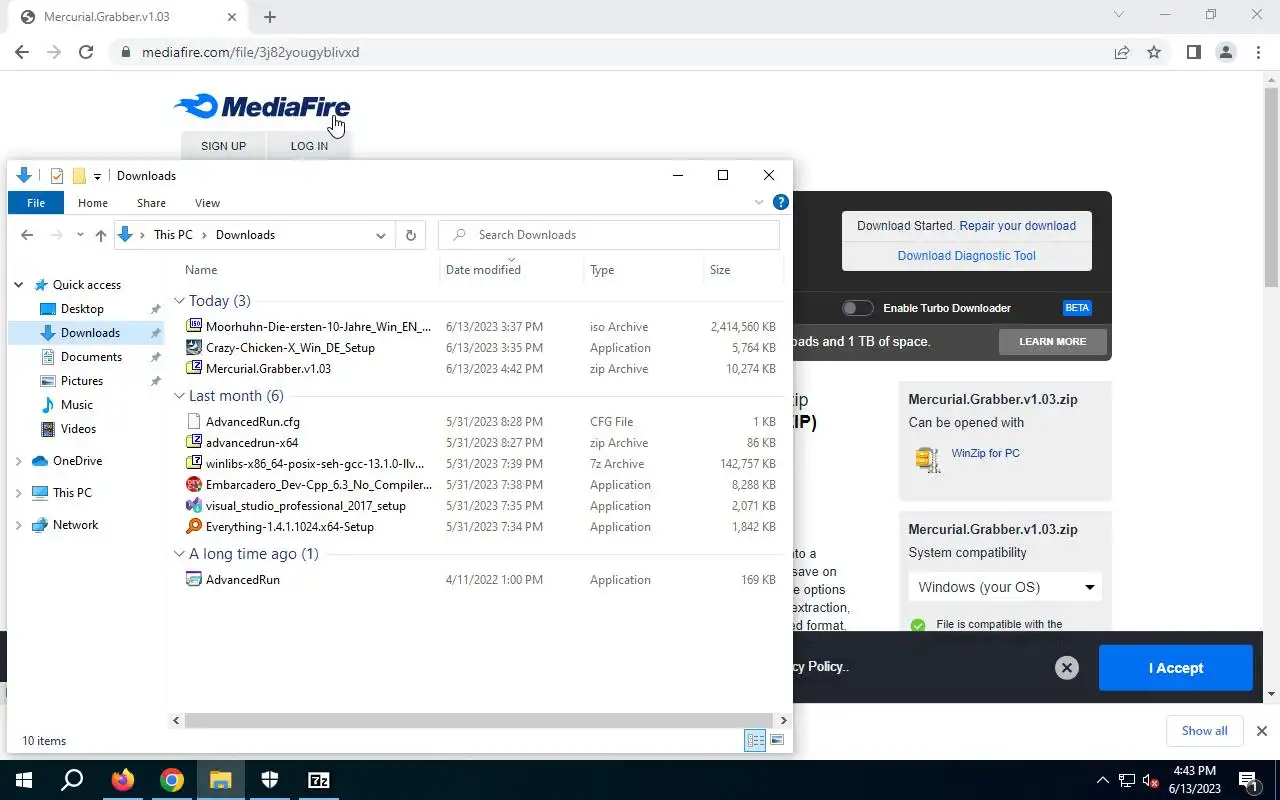
Task: Open the Chrome profile avatar
Action: 1225,52
